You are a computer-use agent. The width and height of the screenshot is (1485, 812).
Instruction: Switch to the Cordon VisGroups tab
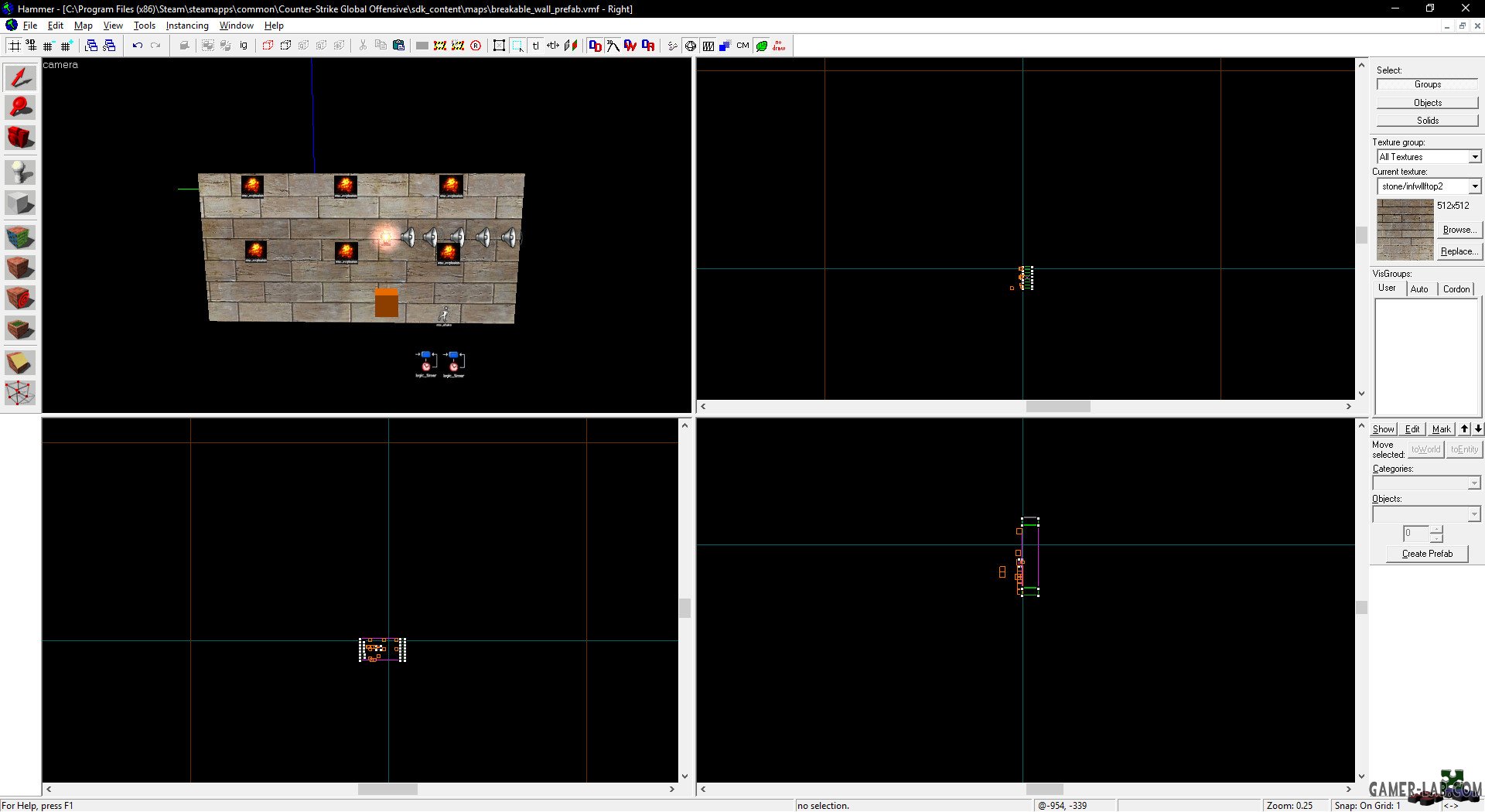click(1456, 289)
